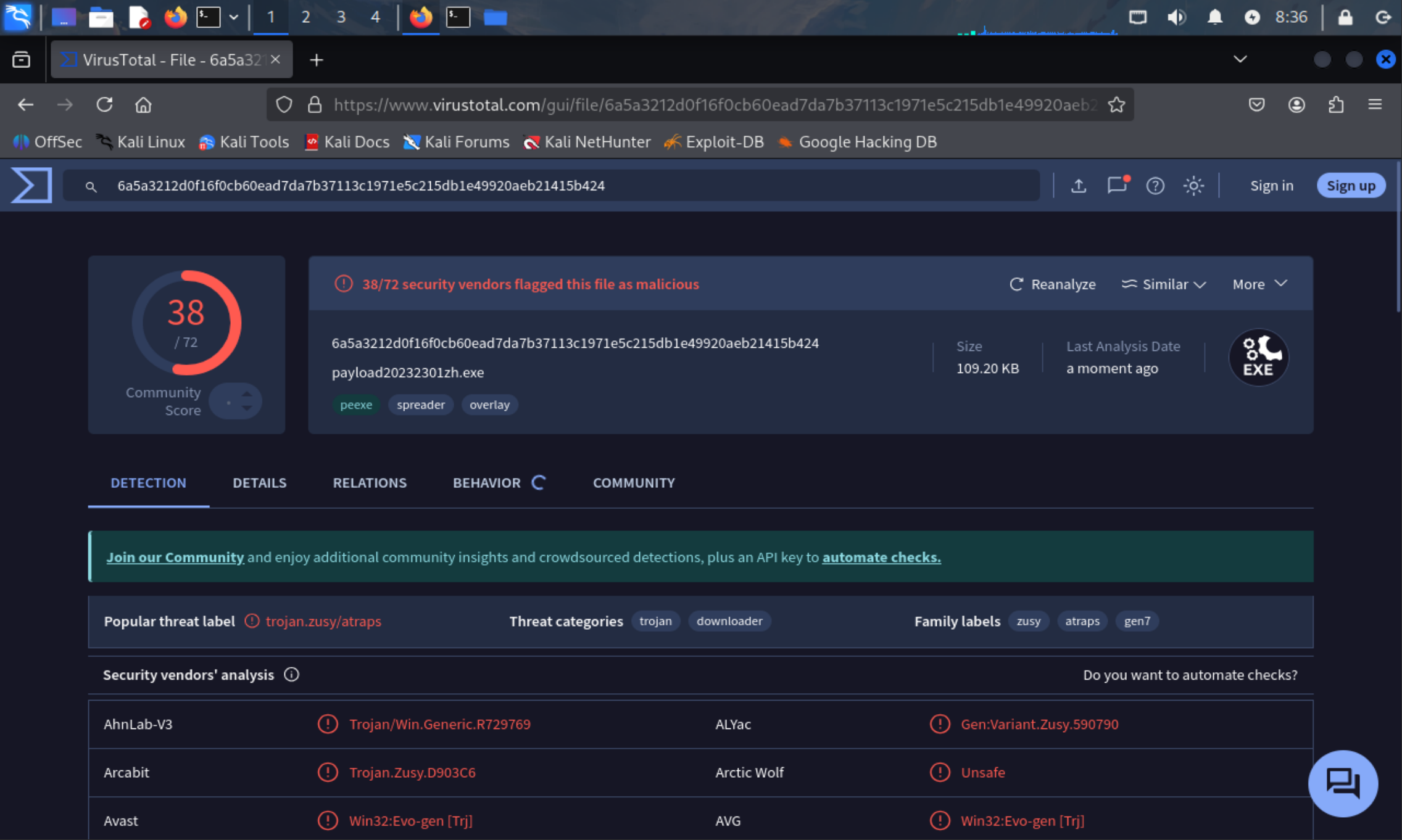The width and height of the screenshot is (1402, 840).
Task: Upvote the community score arrow
Action: (247, 393)
